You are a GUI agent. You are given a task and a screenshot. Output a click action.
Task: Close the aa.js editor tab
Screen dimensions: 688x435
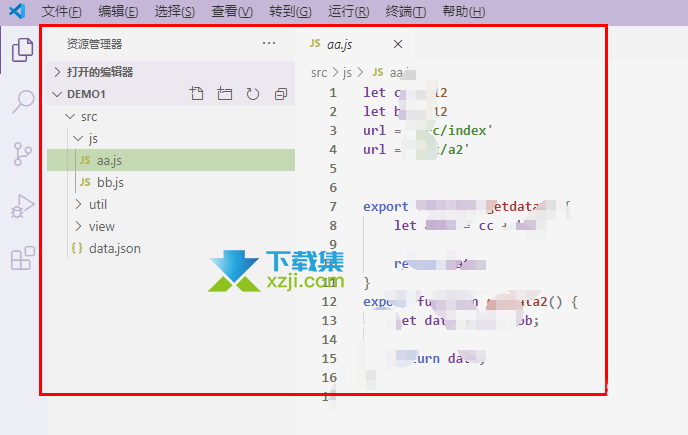click(398, 44)
